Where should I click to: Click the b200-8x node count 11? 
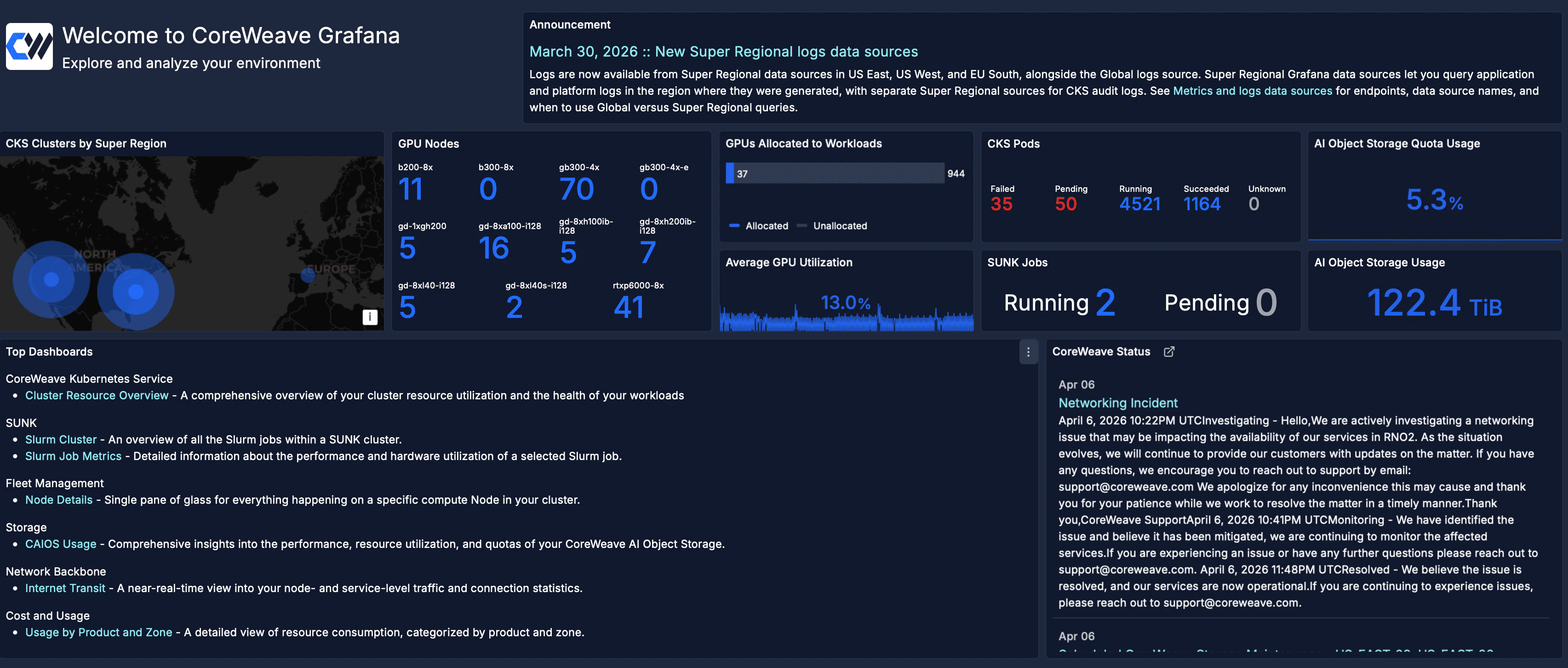click(x=410, y=190)
